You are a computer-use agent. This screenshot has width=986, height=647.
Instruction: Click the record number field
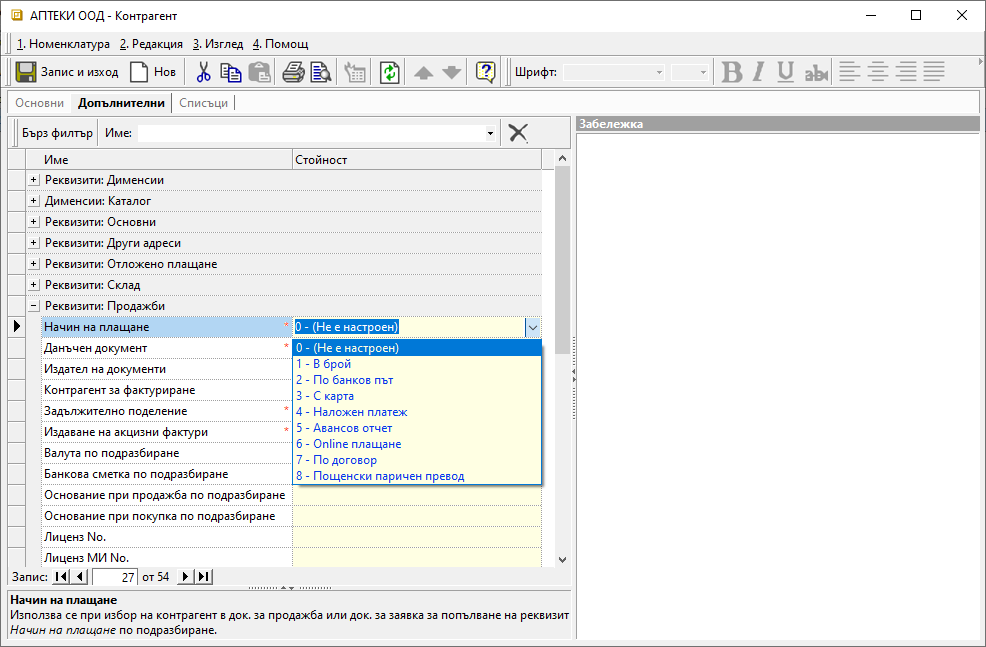114,577
